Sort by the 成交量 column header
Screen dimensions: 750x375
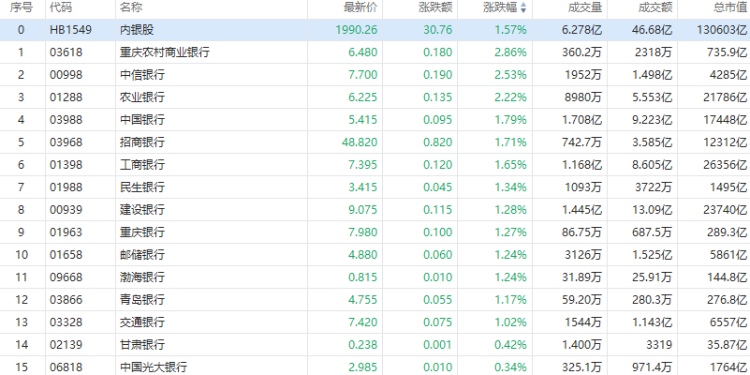[585, 8]
